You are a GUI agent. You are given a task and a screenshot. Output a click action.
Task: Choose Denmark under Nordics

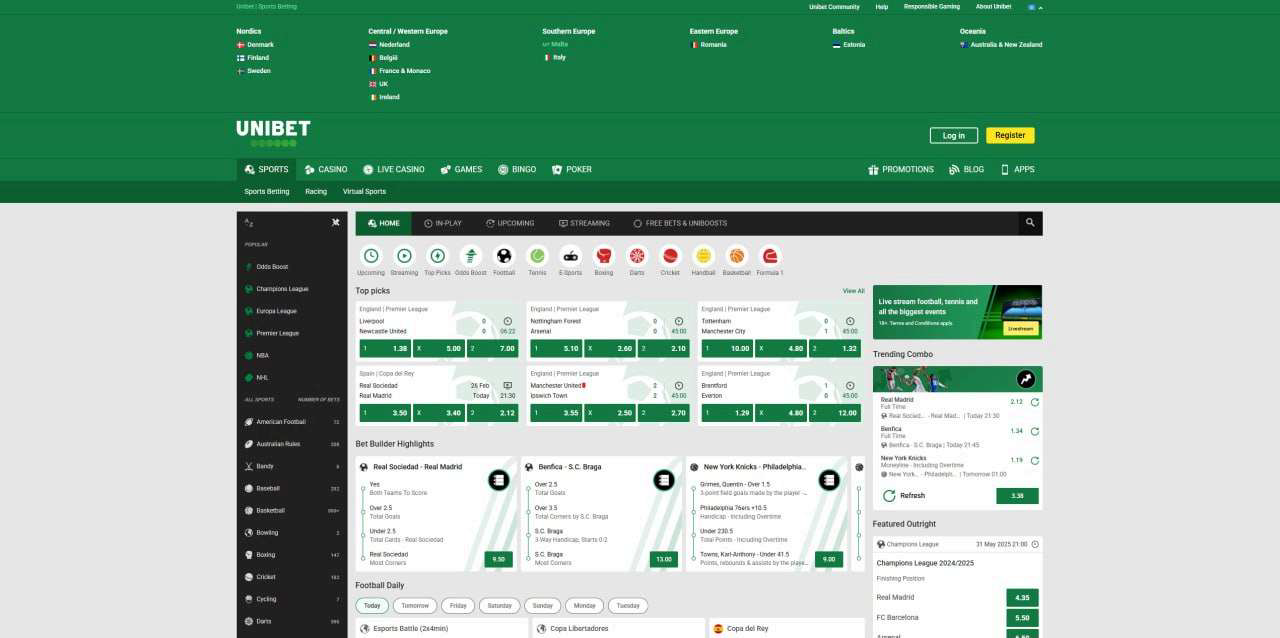[x=255, y=45]
